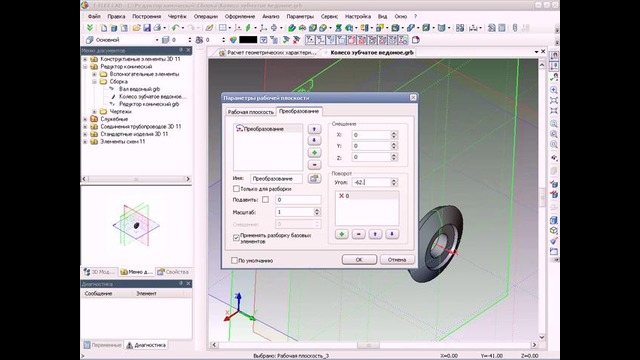Open the Свойства panel tab
Viewport: 640px width, 360px height.
173,272
